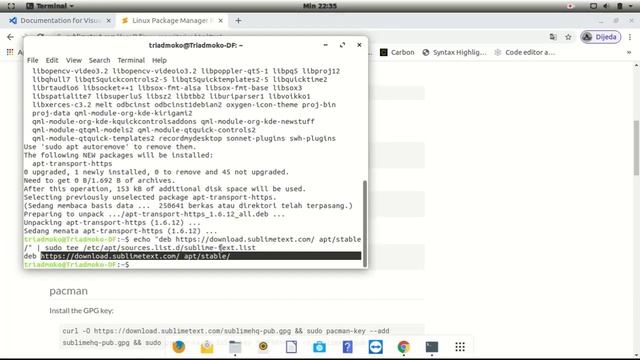Click 'Use sudo apt autoremove' line

110,147
